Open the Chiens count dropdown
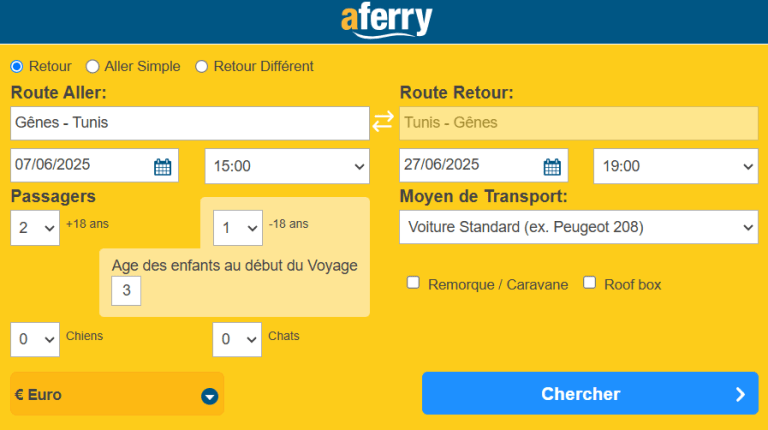This screenshot has width=768, height=430. point(36,339)
